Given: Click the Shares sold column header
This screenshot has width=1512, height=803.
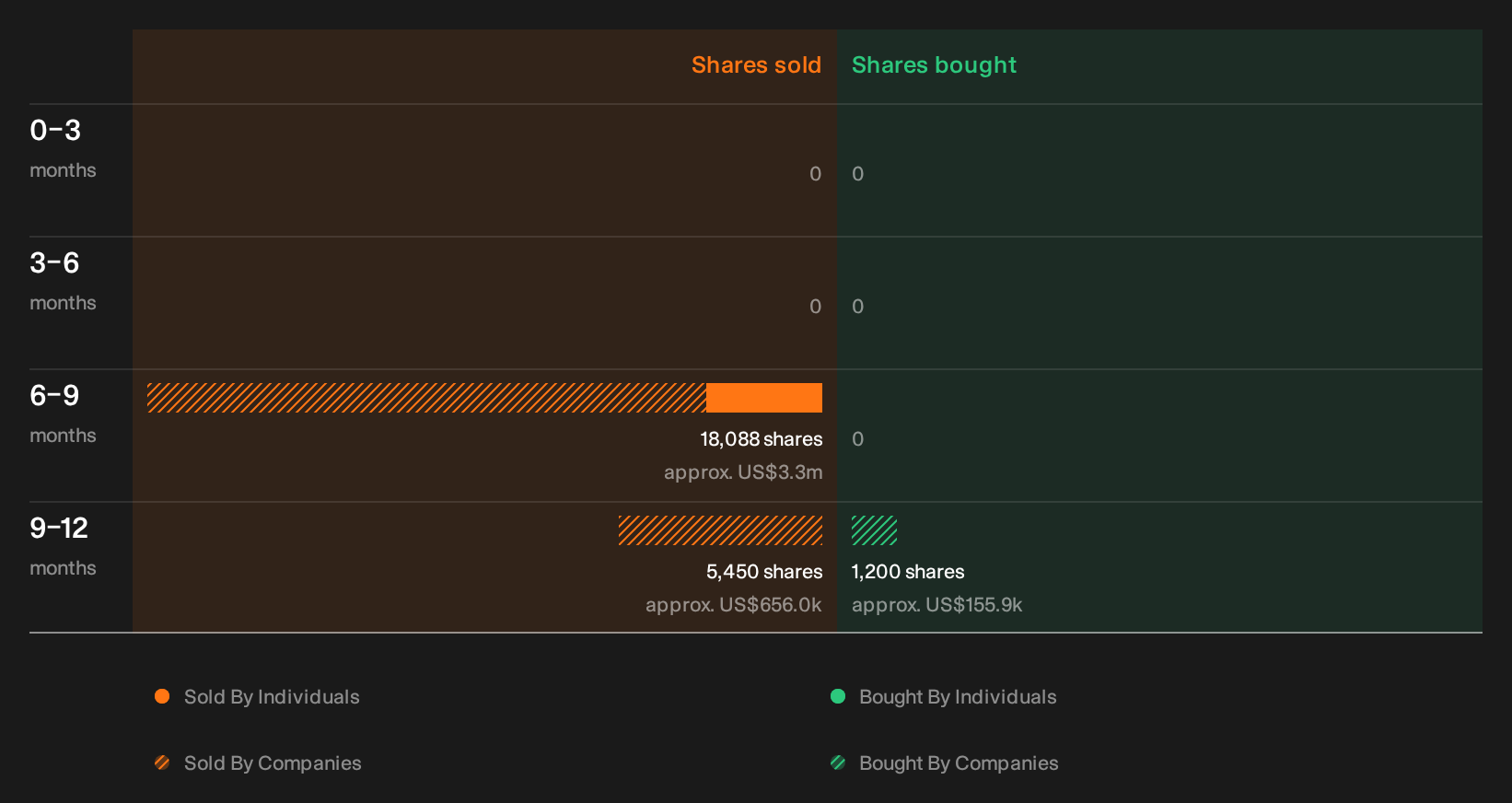Looking at the screenshot, I should (756, 65).
